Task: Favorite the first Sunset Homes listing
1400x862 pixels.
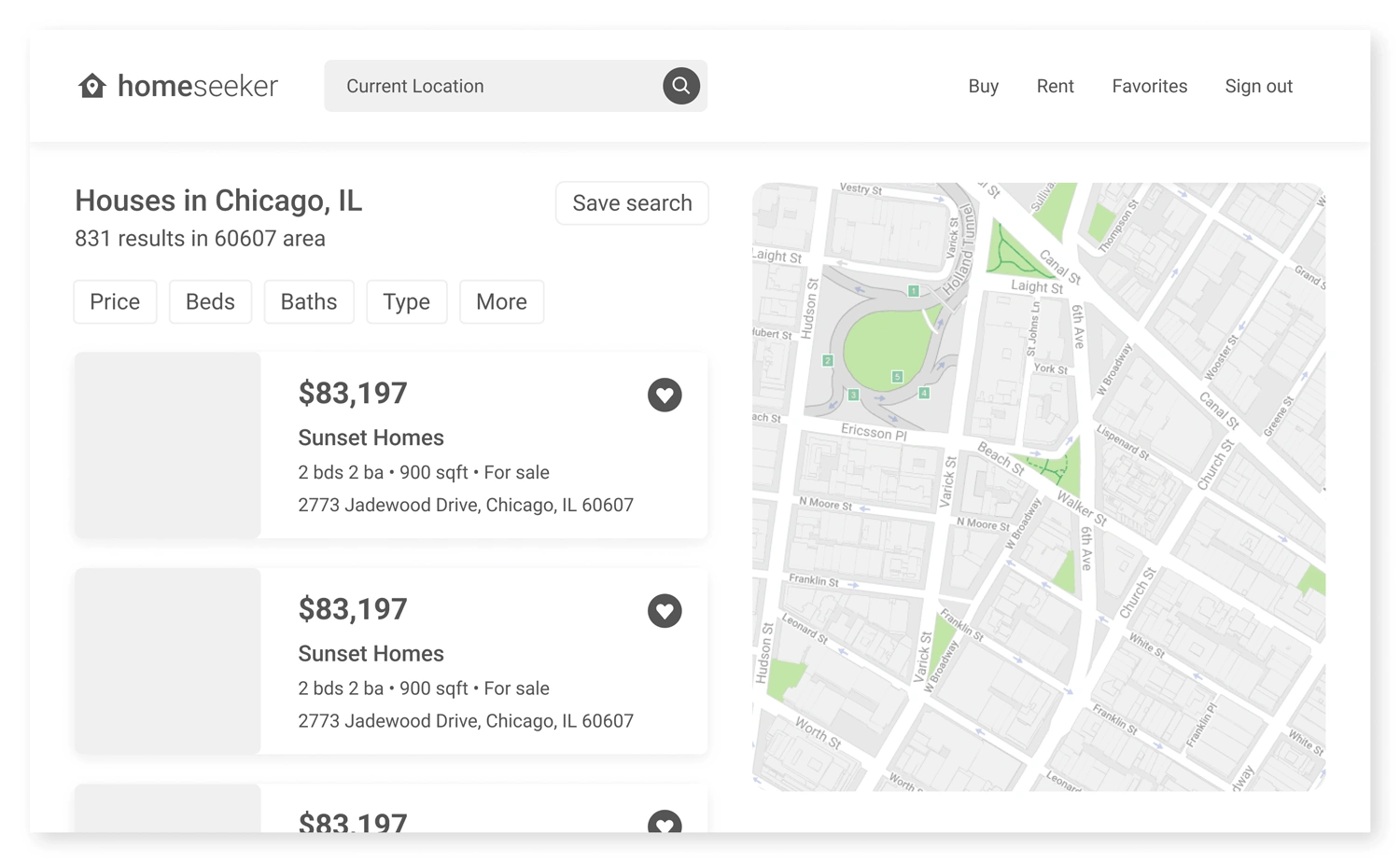Action: pos(665,395)
